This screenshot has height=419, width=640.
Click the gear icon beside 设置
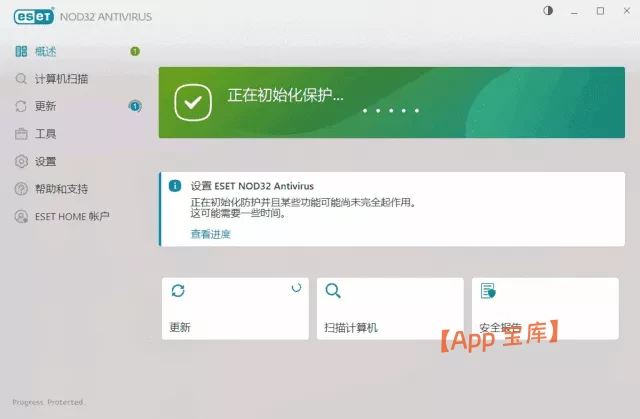coord(21,162)
